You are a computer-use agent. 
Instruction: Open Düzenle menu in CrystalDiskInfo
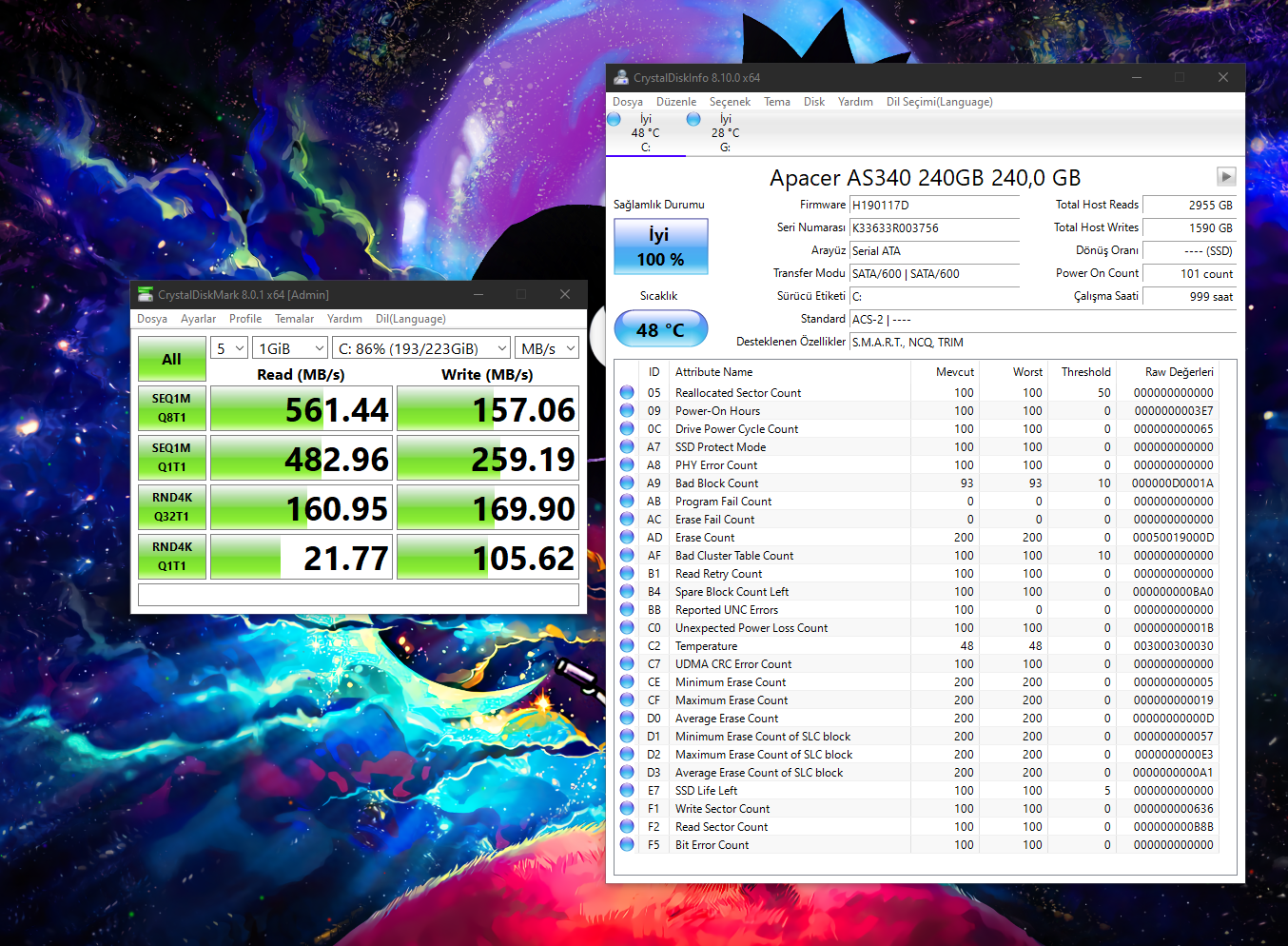click(676, 102)
